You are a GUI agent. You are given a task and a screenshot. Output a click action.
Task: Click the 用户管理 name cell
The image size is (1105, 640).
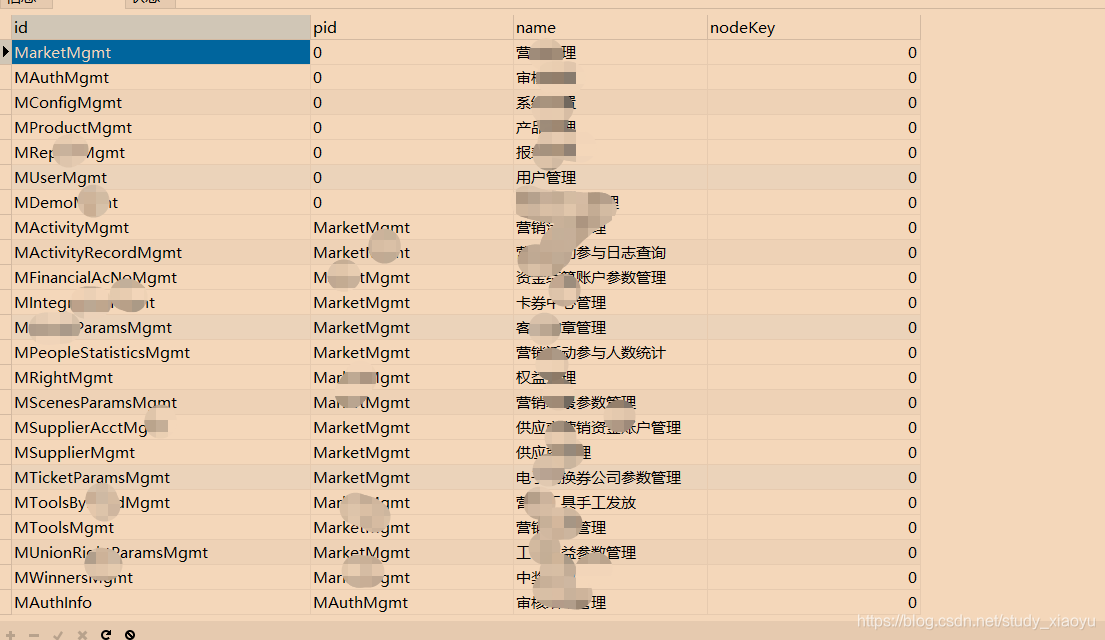click(610, 178)
